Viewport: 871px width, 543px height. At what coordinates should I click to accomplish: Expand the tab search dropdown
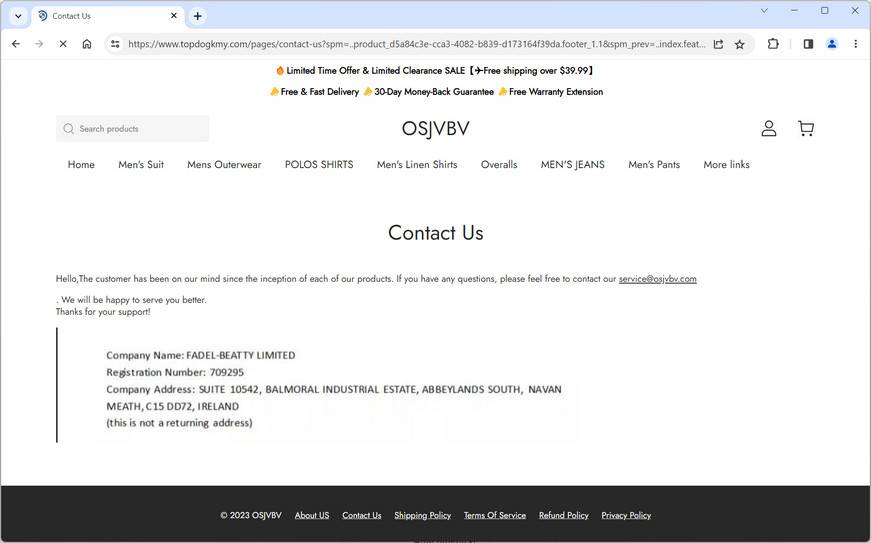click(x=18, y=16)
